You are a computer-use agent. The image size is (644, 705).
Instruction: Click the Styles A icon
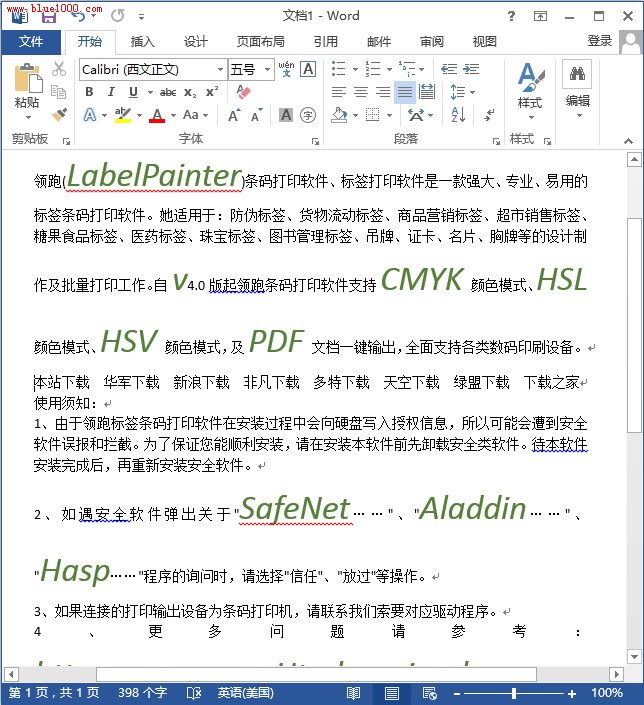tap(531, 77)
